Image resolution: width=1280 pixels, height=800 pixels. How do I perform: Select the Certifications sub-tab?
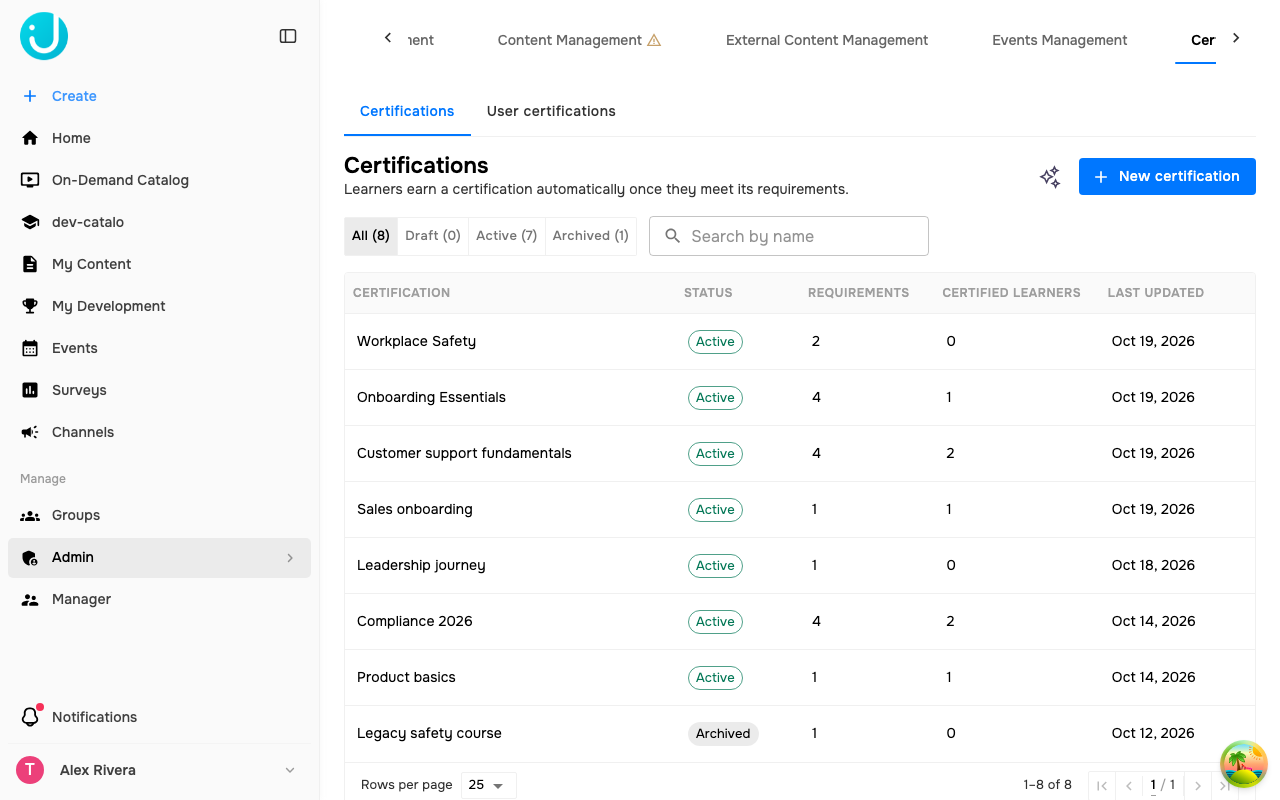pos(407,111)
